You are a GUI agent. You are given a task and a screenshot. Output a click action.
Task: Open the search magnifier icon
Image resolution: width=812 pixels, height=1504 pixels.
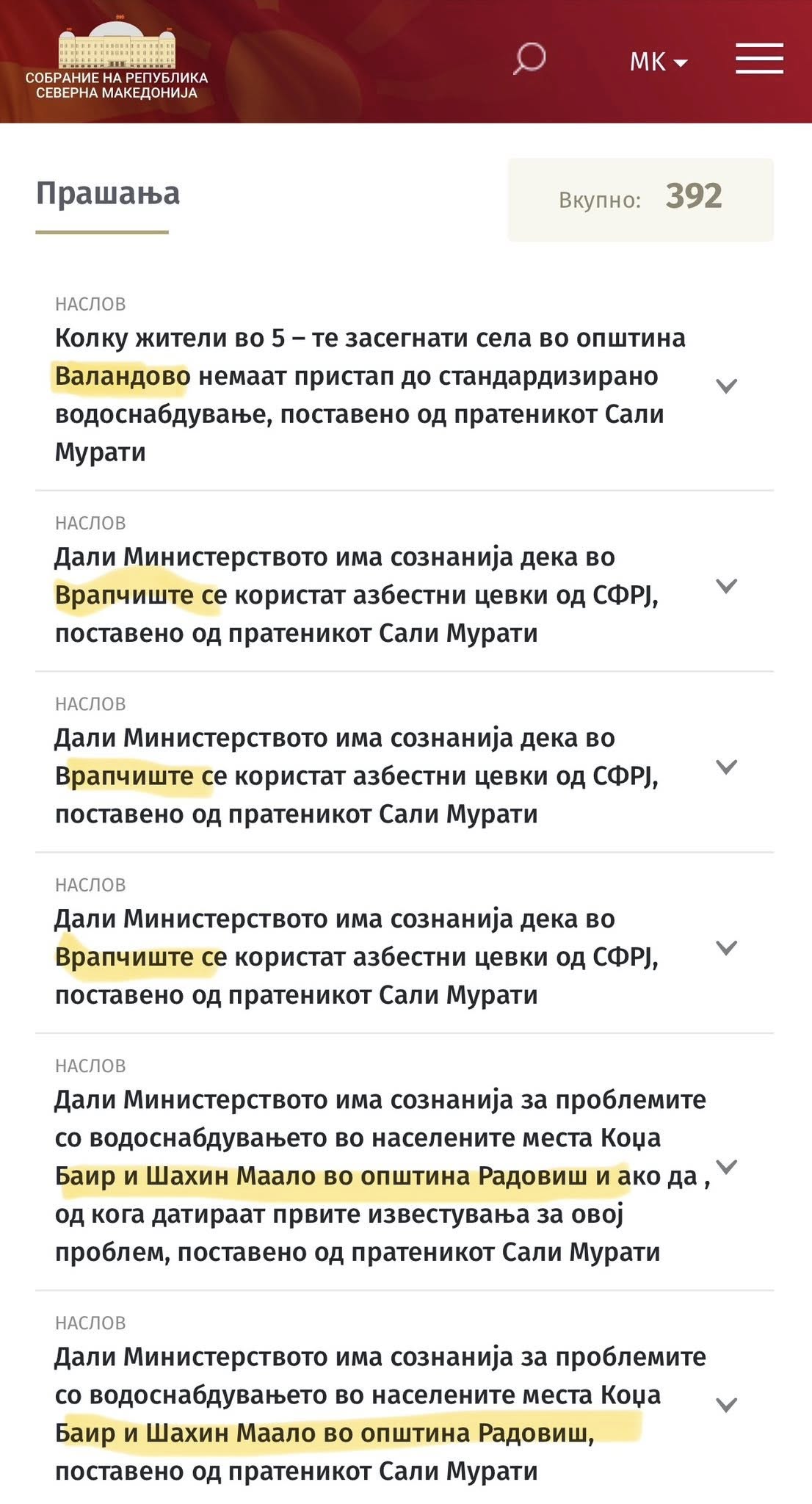(529, 59)
